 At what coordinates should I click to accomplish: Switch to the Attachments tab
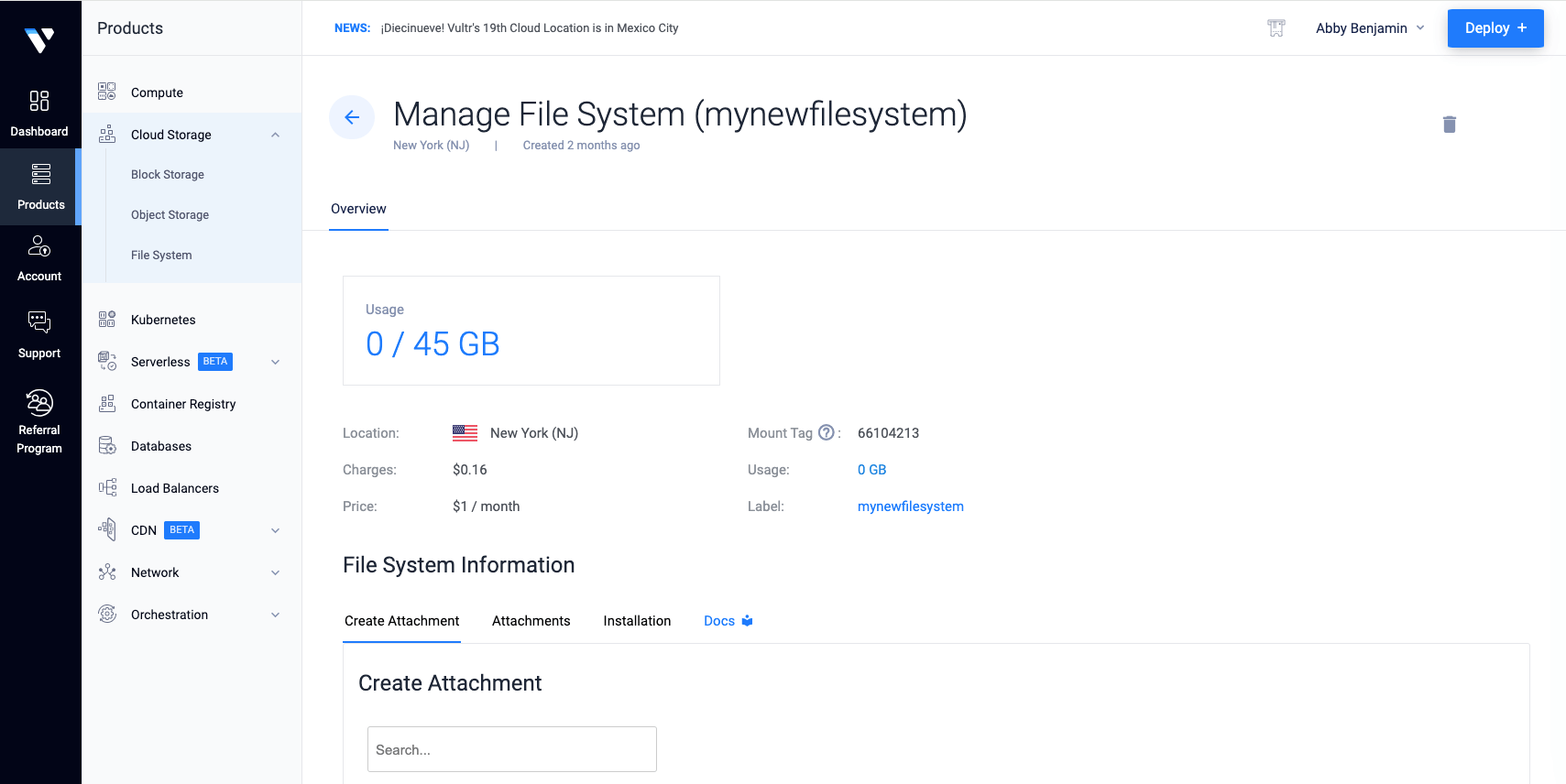pos(531,621)
